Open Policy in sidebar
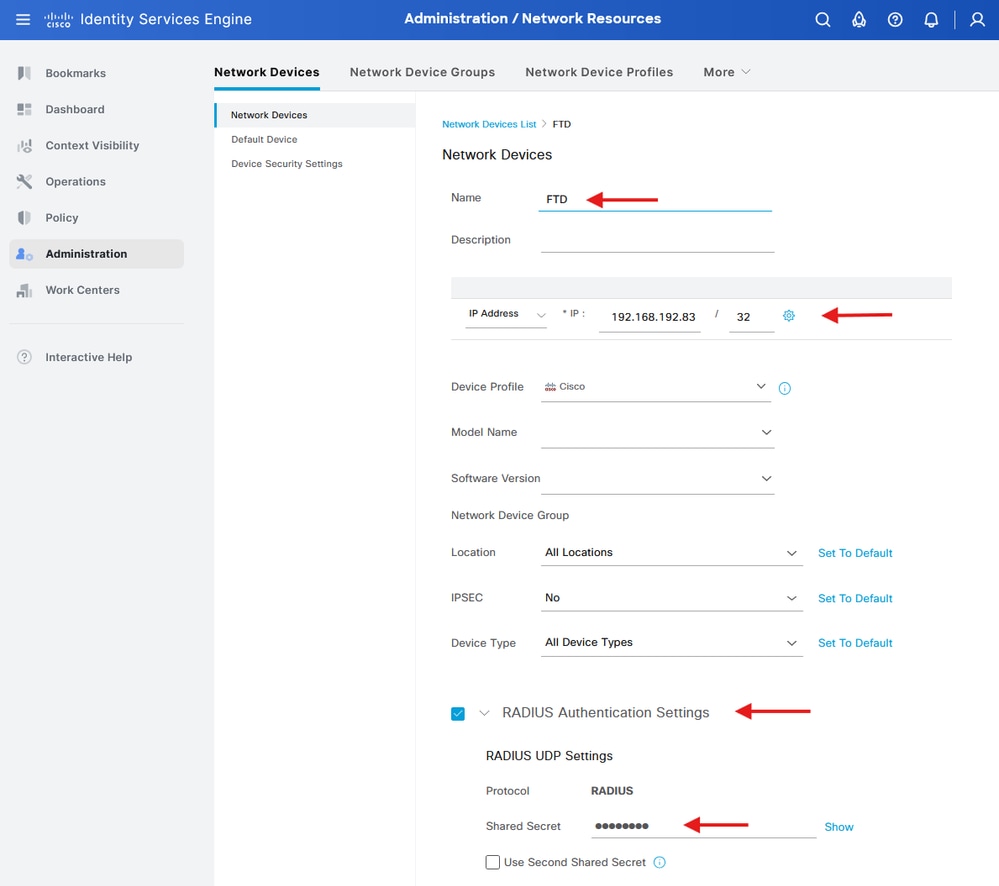 (x=62, y=218)
